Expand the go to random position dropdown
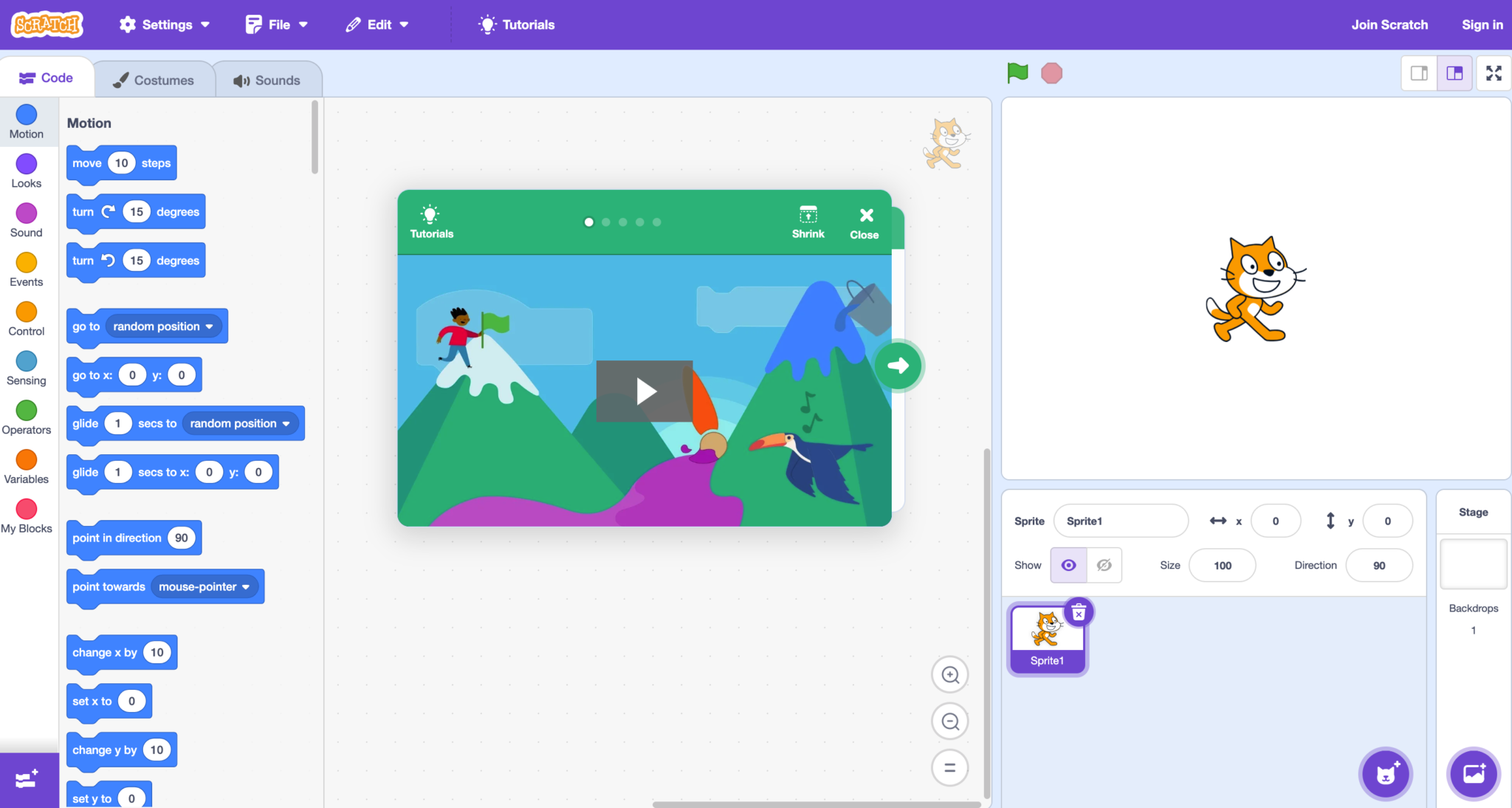 tap(209, 326)
